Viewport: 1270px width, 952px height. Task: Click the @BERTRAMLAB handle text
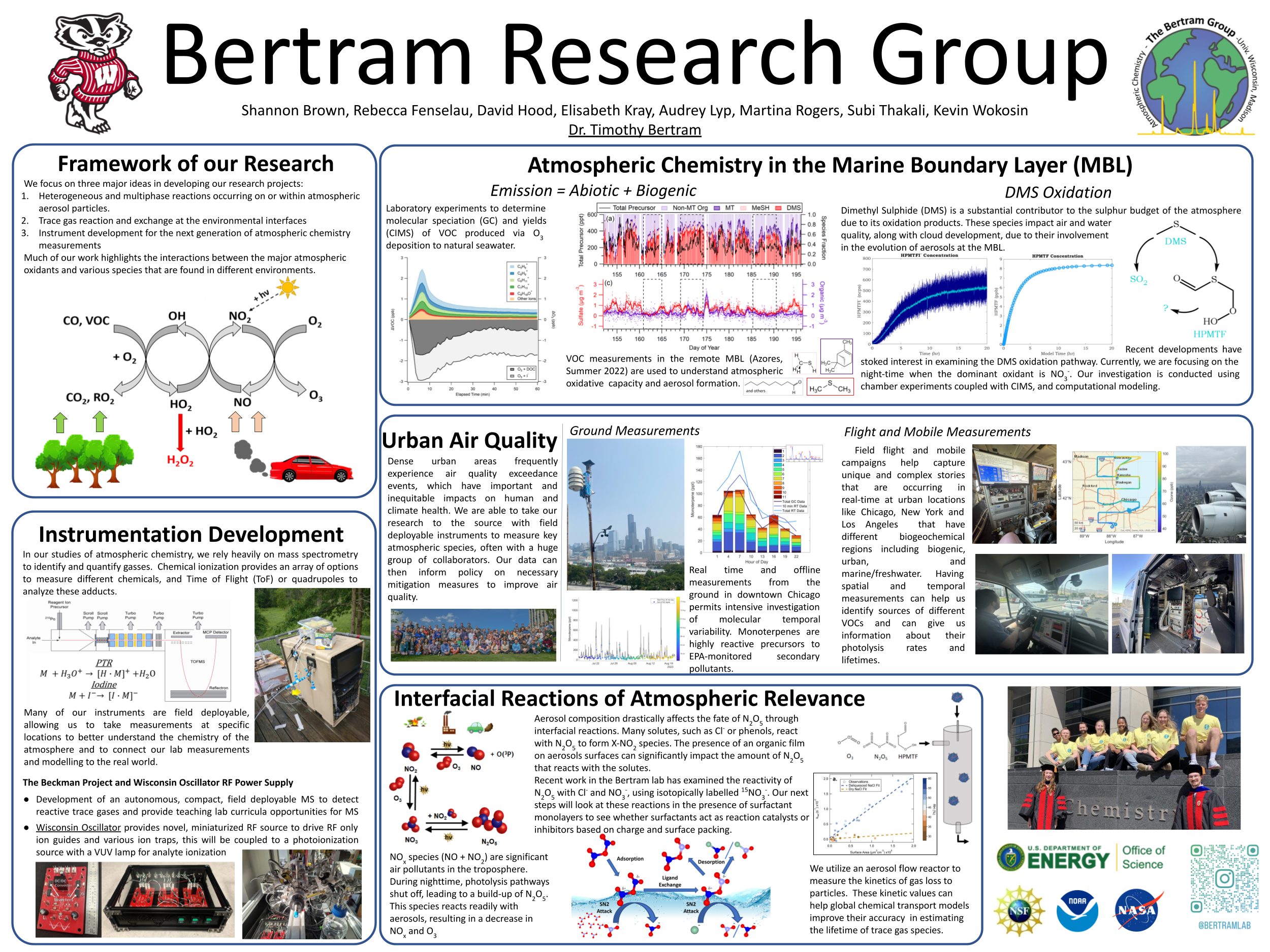(x=1223, y=925)
